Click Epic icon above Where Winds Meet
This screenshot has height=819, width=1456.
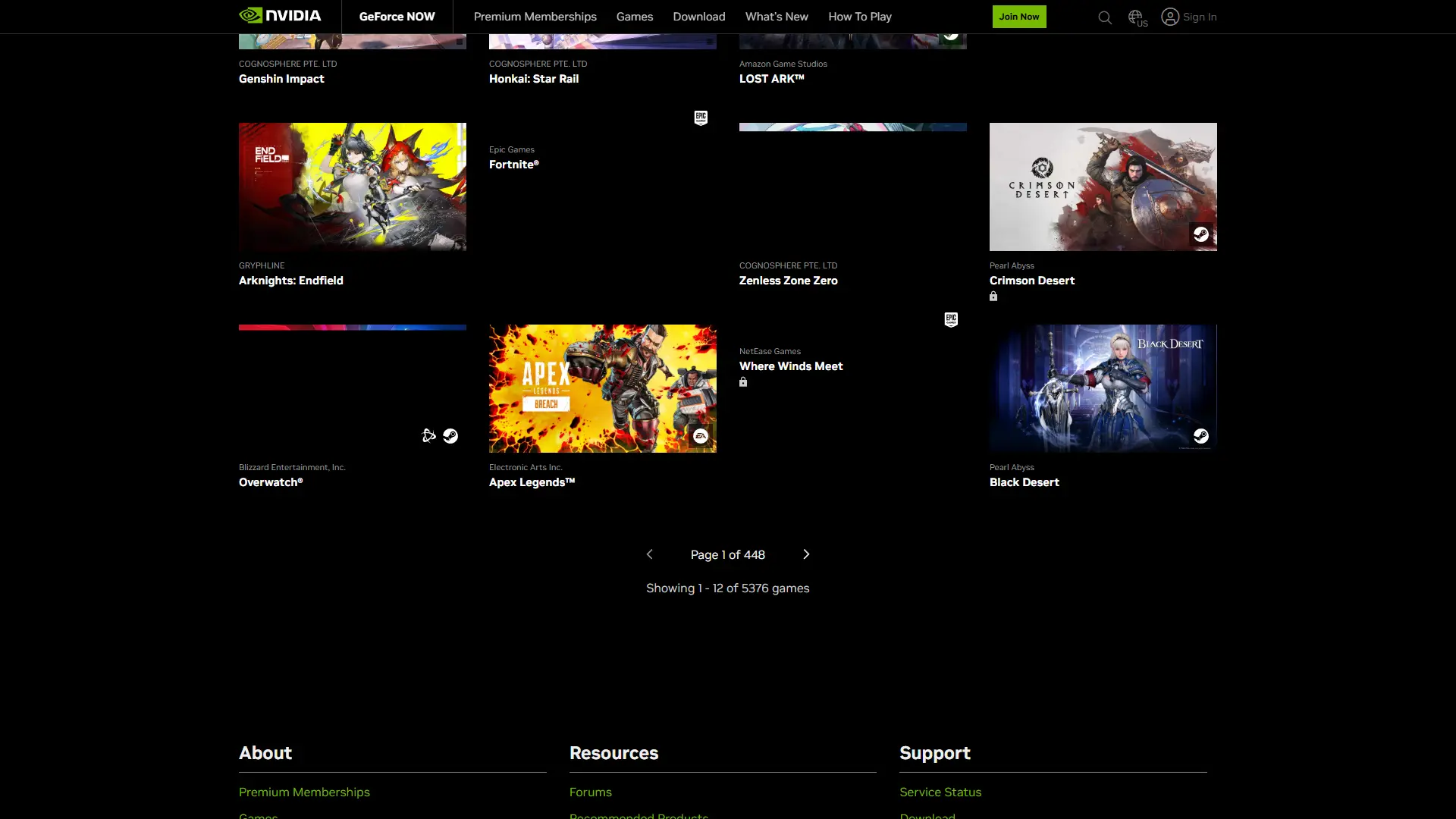951,319
